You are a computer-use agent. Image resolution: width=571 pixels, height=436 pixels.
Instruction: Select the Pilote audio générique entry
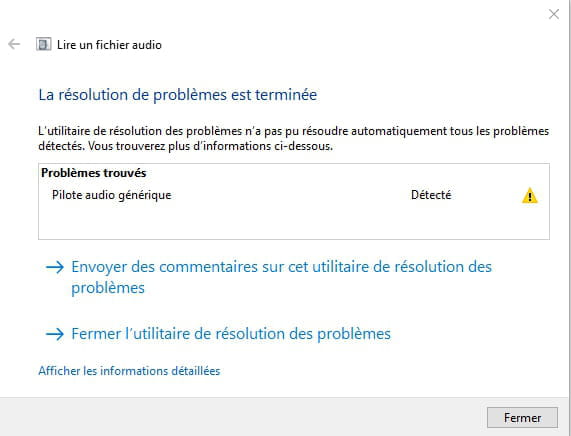[111, 195]
